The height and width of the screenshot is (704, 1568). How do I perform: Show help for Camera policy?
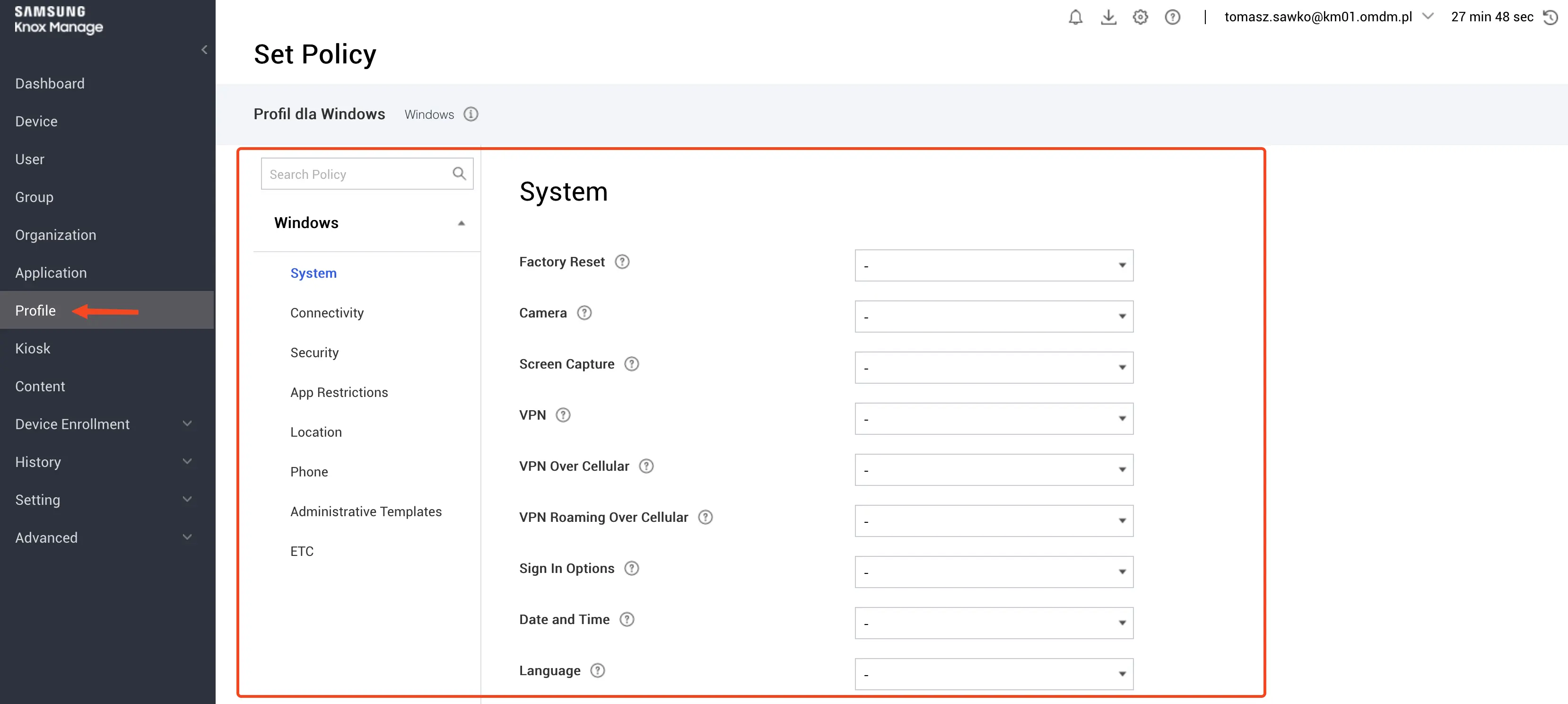click(584, 313)
